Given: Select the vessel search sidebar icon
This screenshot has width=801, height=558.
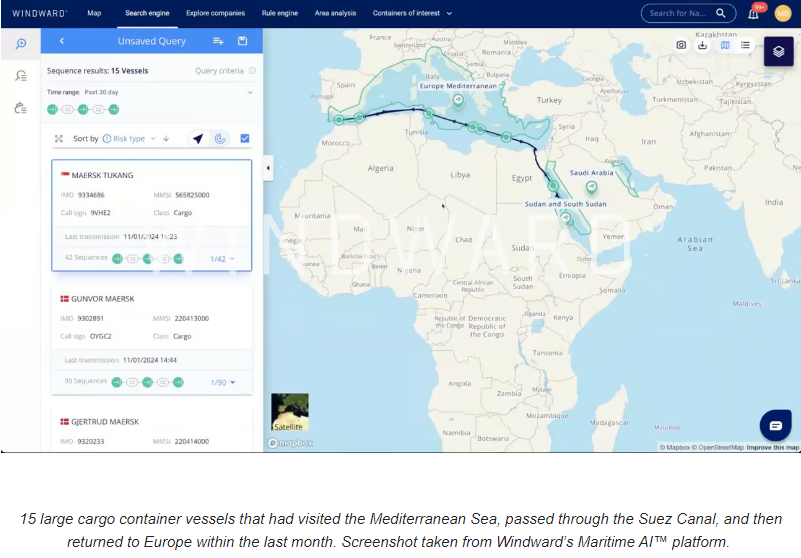Looking at the screenshot, I should [21, 43].
